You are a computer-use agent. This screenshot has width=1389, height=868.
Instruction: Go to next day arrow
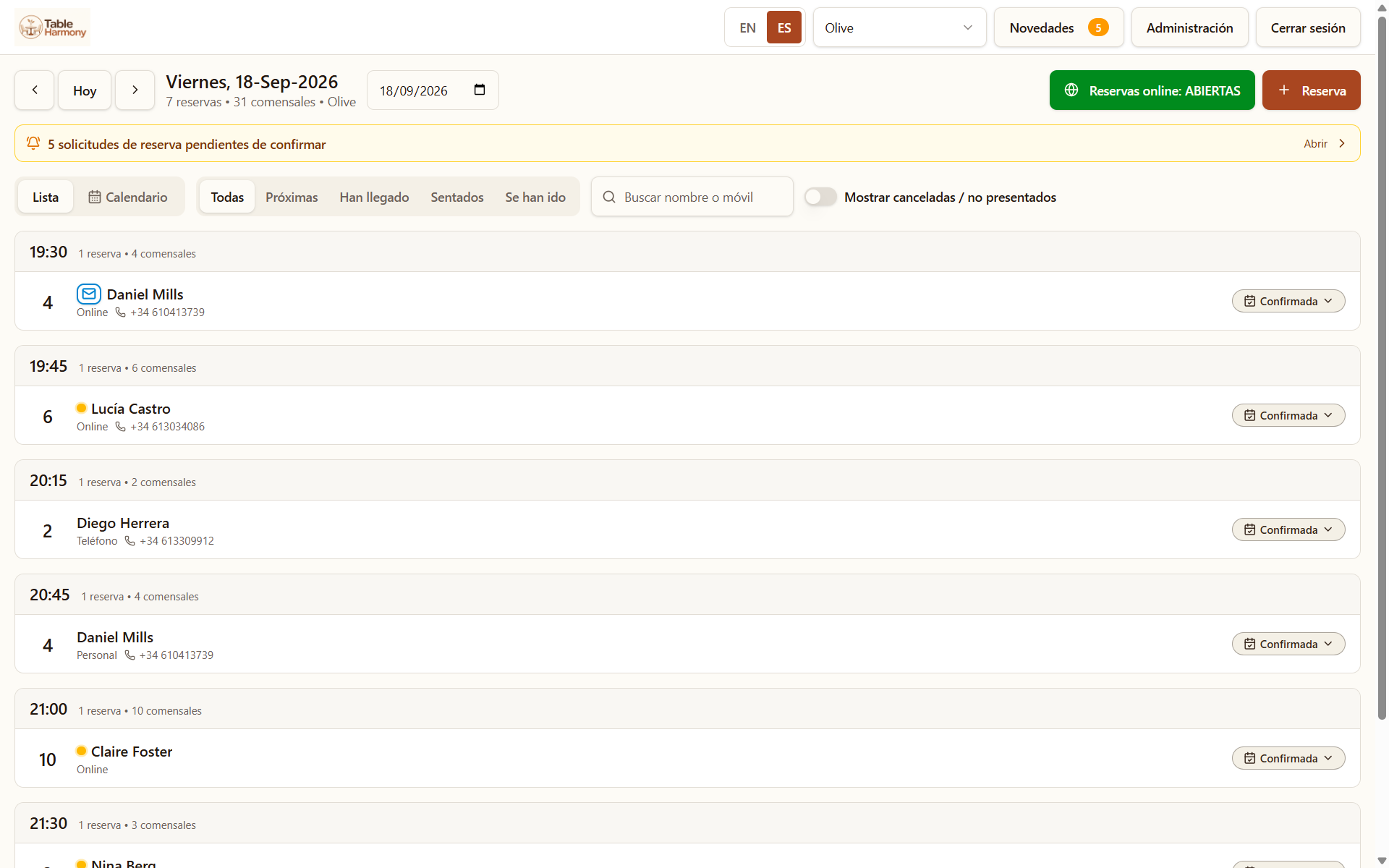(135, 90)
